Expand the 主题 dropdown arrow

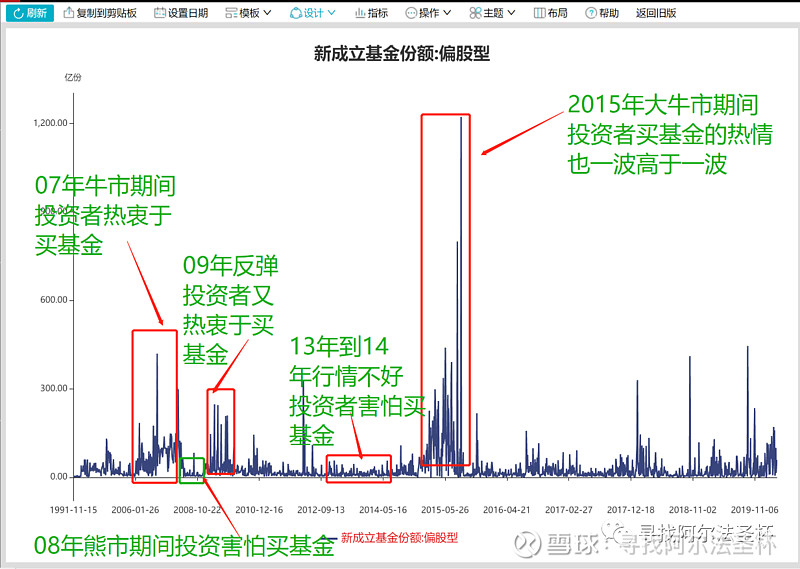pos(511,13)
